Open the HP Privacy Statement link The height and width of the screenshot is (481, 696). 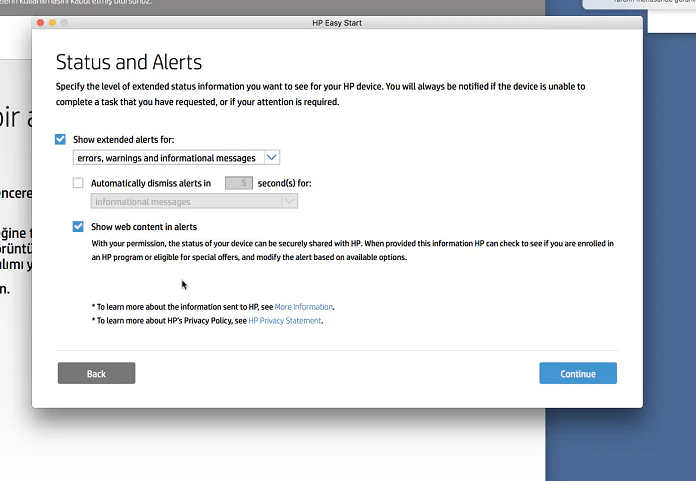pyautogui.click(x=285, y=321)
